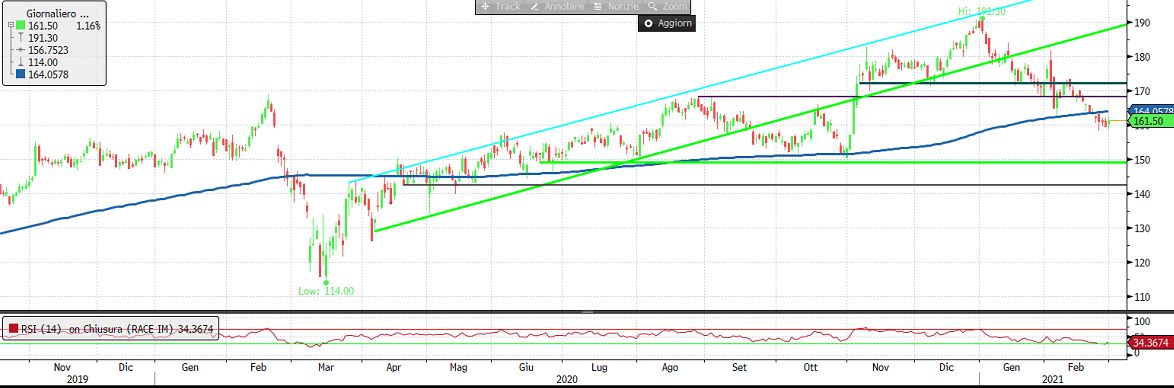This screenshot has height=388, width=1174.
Task: Open the Notizie news overlay
Action: [x=616, y=6]
